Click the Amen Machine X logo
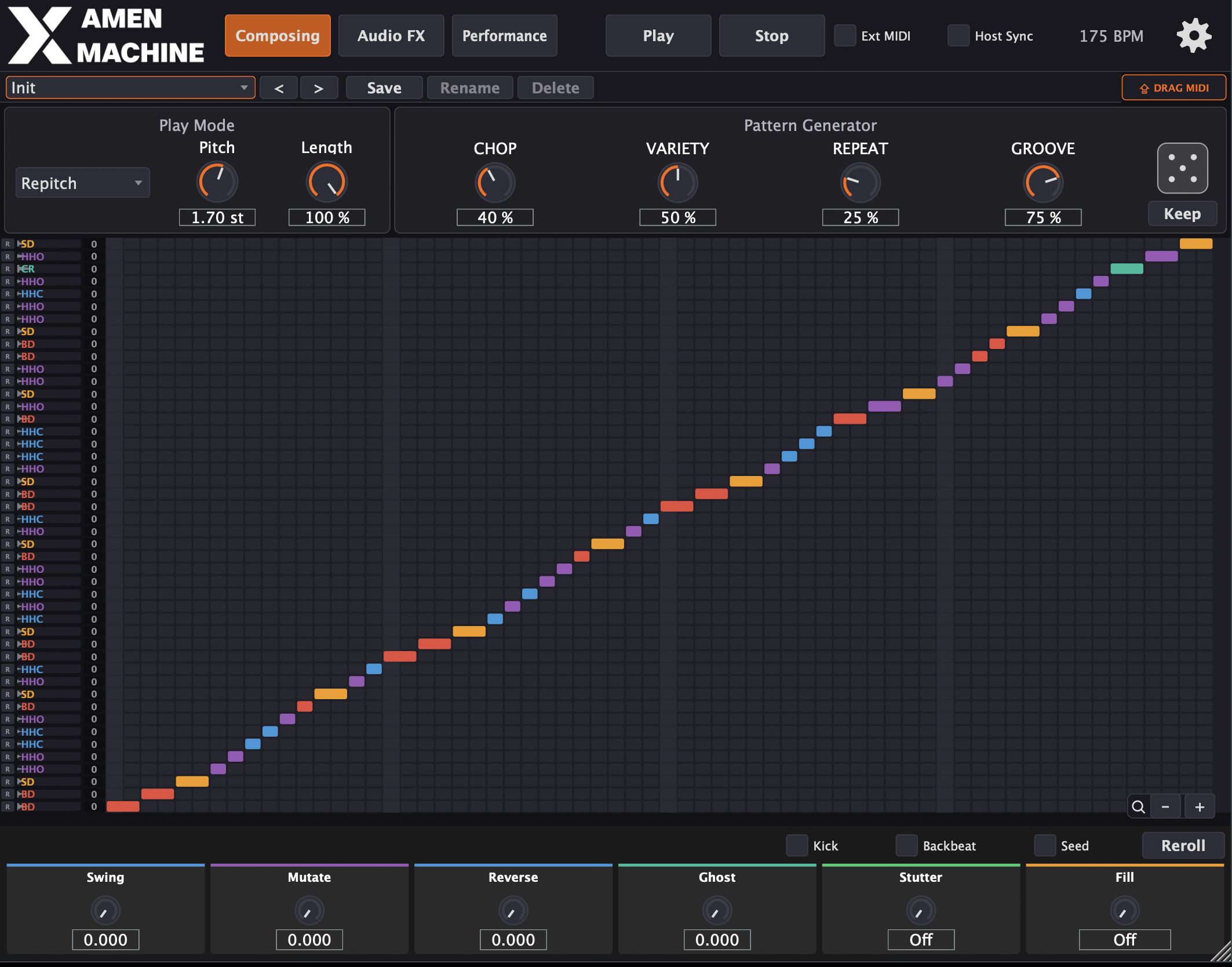The height and width of the screenshot is (967, 1232). click(x=105, y=36)
